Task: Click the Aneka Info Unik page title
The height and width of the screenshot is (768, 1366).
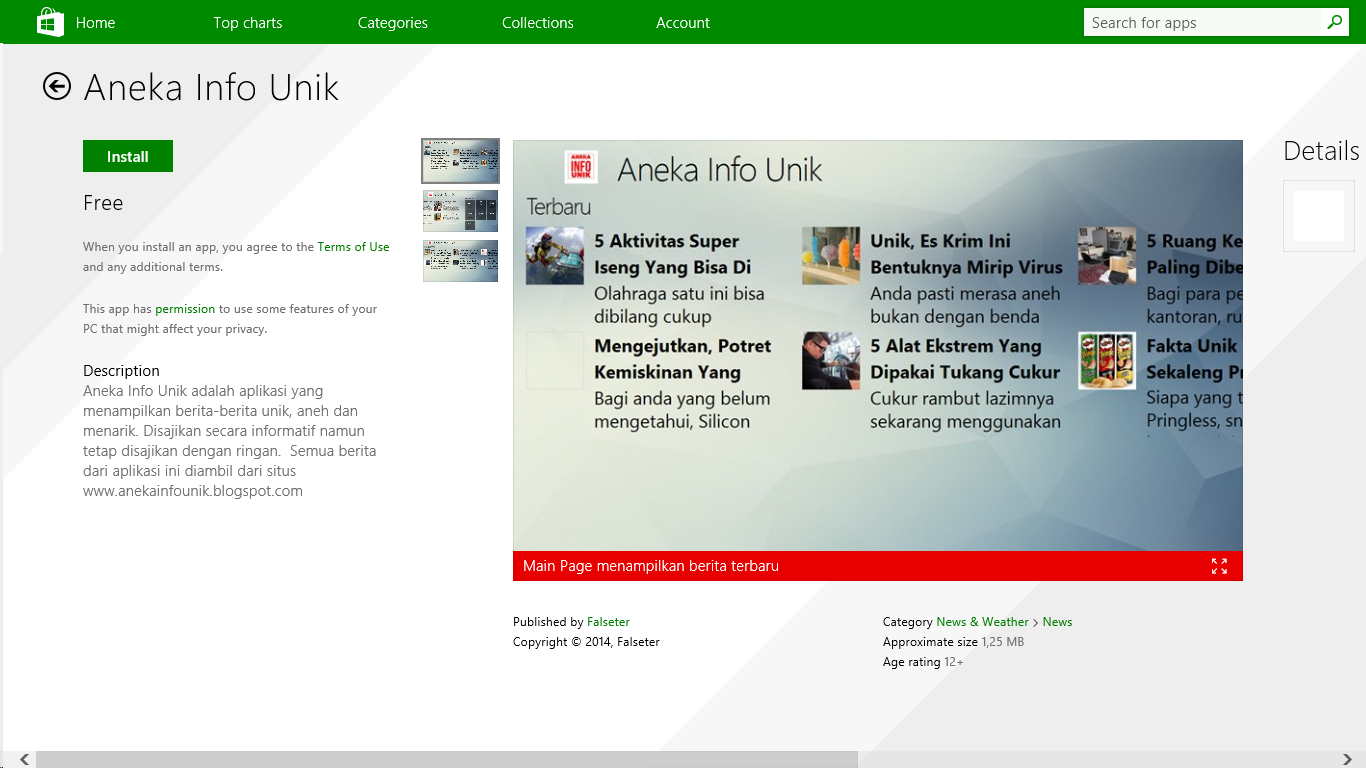Action: (211, 87)
